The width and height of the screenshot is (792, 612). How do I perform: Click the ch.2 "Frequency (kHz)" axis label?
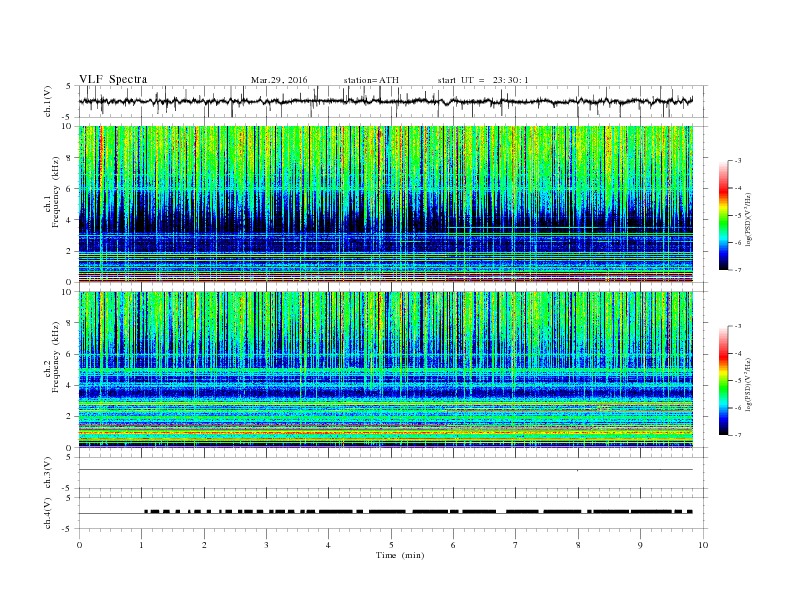56,358
